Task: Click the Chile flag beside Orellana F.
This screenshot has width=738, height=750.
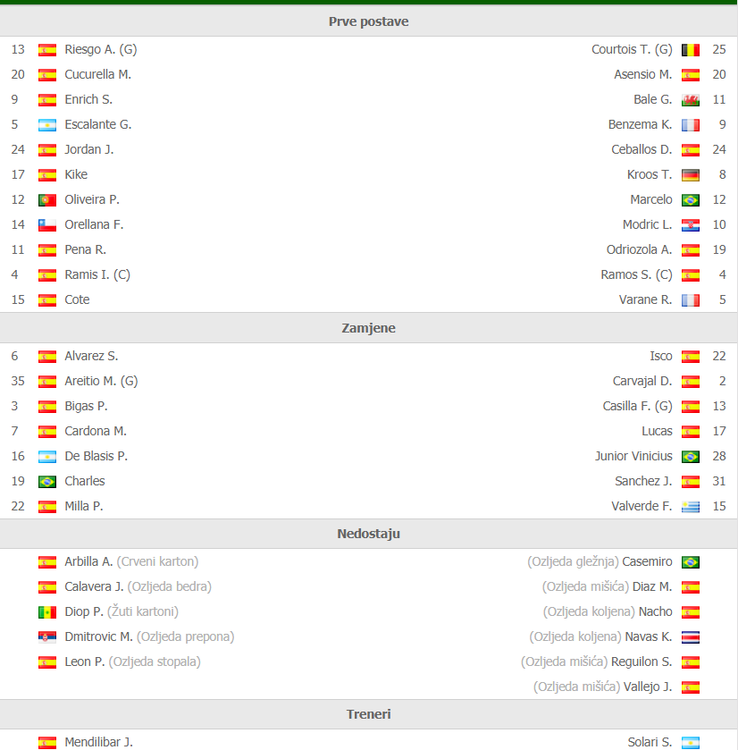Action: tap(47, 224)
